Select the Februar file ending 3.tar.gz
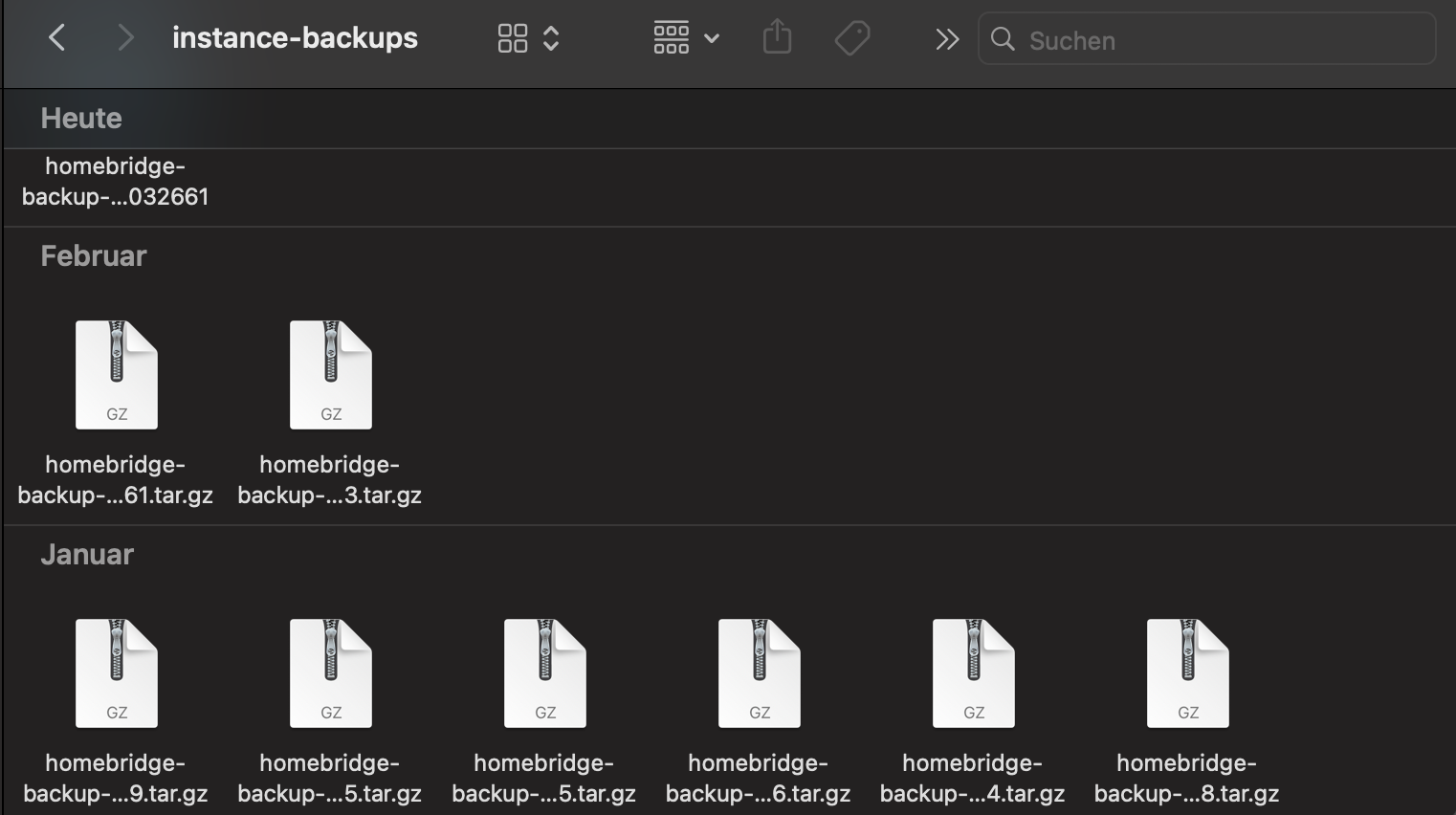This screenshot has width=1456, height=815. point(331,375)
